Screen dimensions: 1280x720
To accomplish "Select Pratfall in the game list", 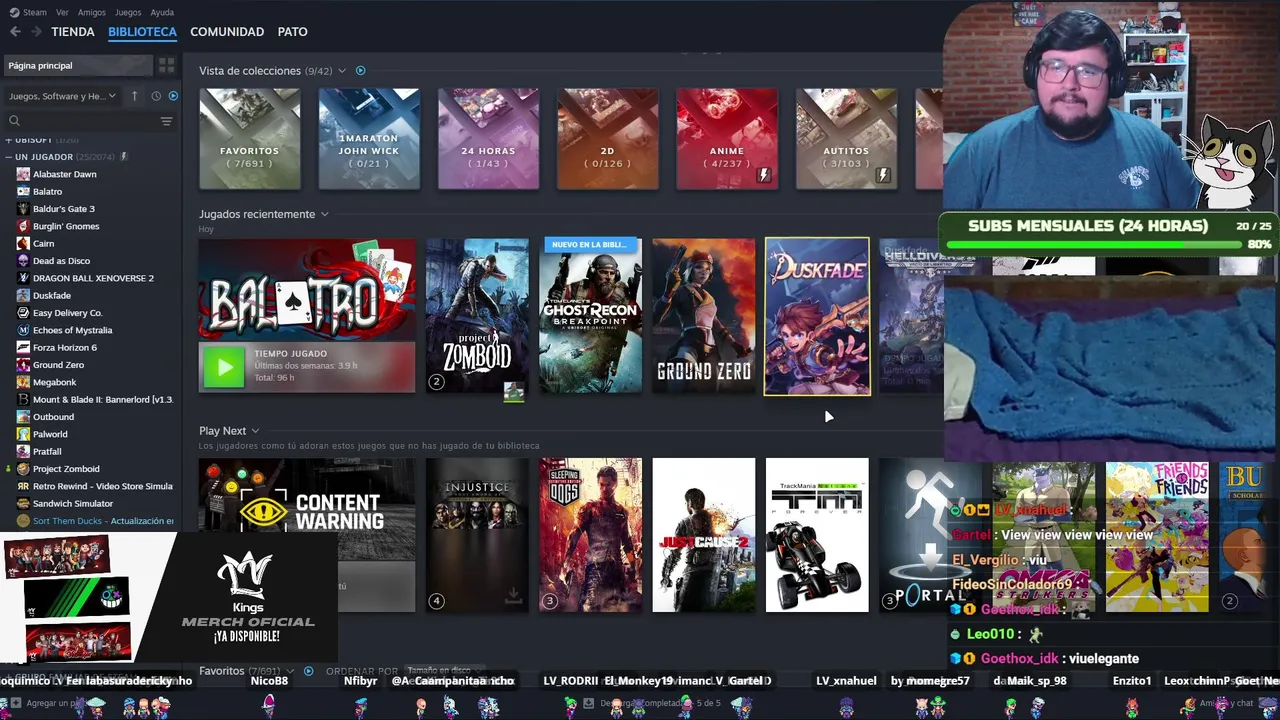I will click(47, 452).
